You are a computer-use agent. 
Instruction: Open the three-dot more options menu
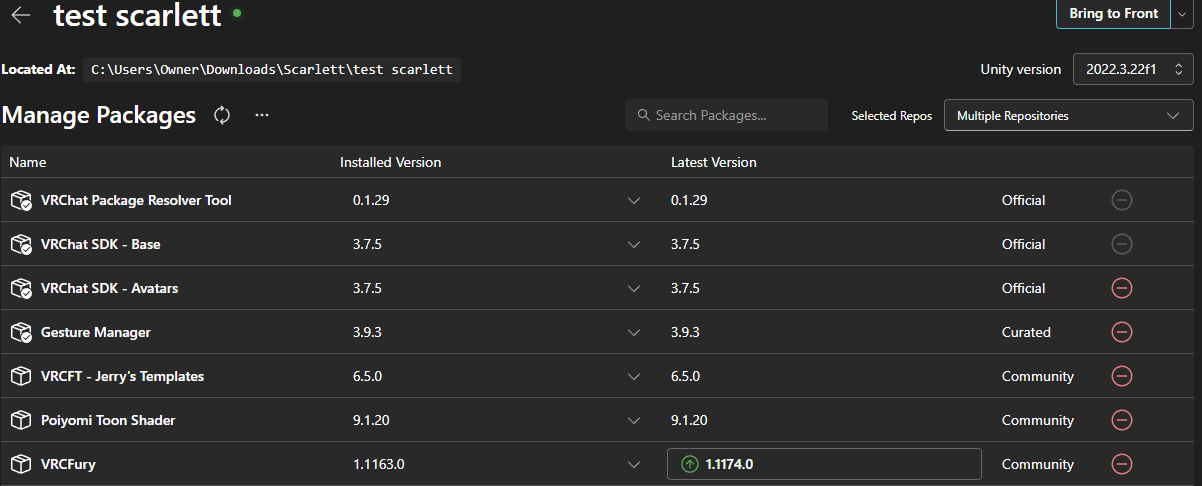pos(262,115)
